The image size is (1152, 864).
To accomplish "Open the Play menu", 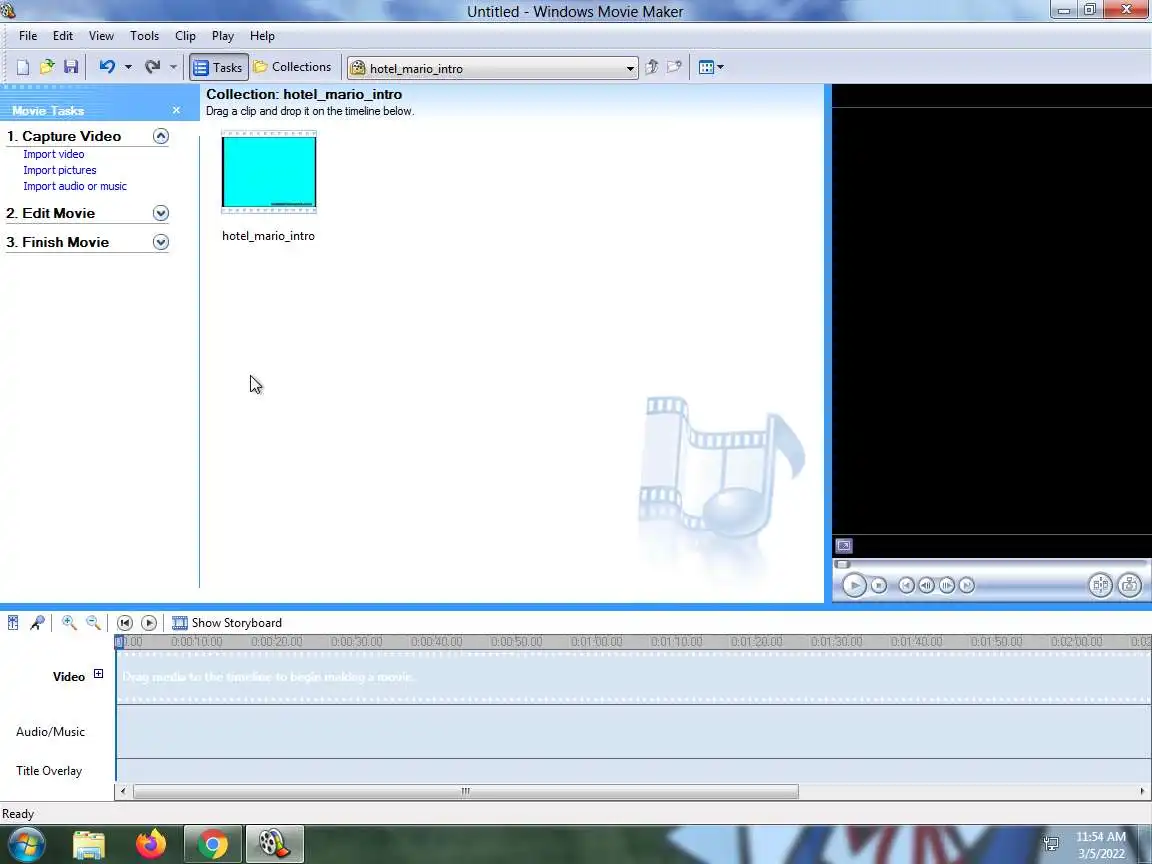I will point(223,36).
